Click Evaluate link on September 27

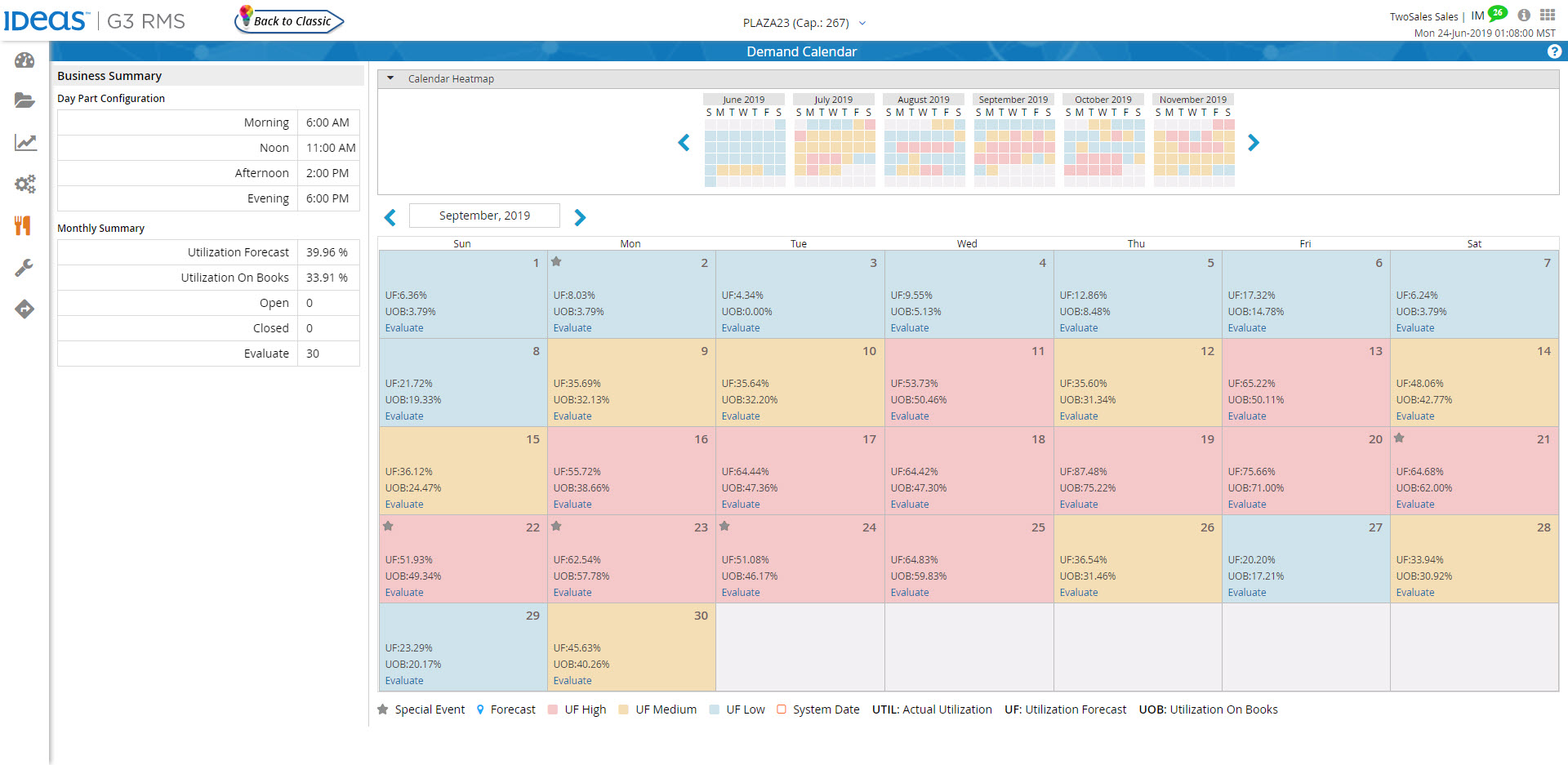1247,593
